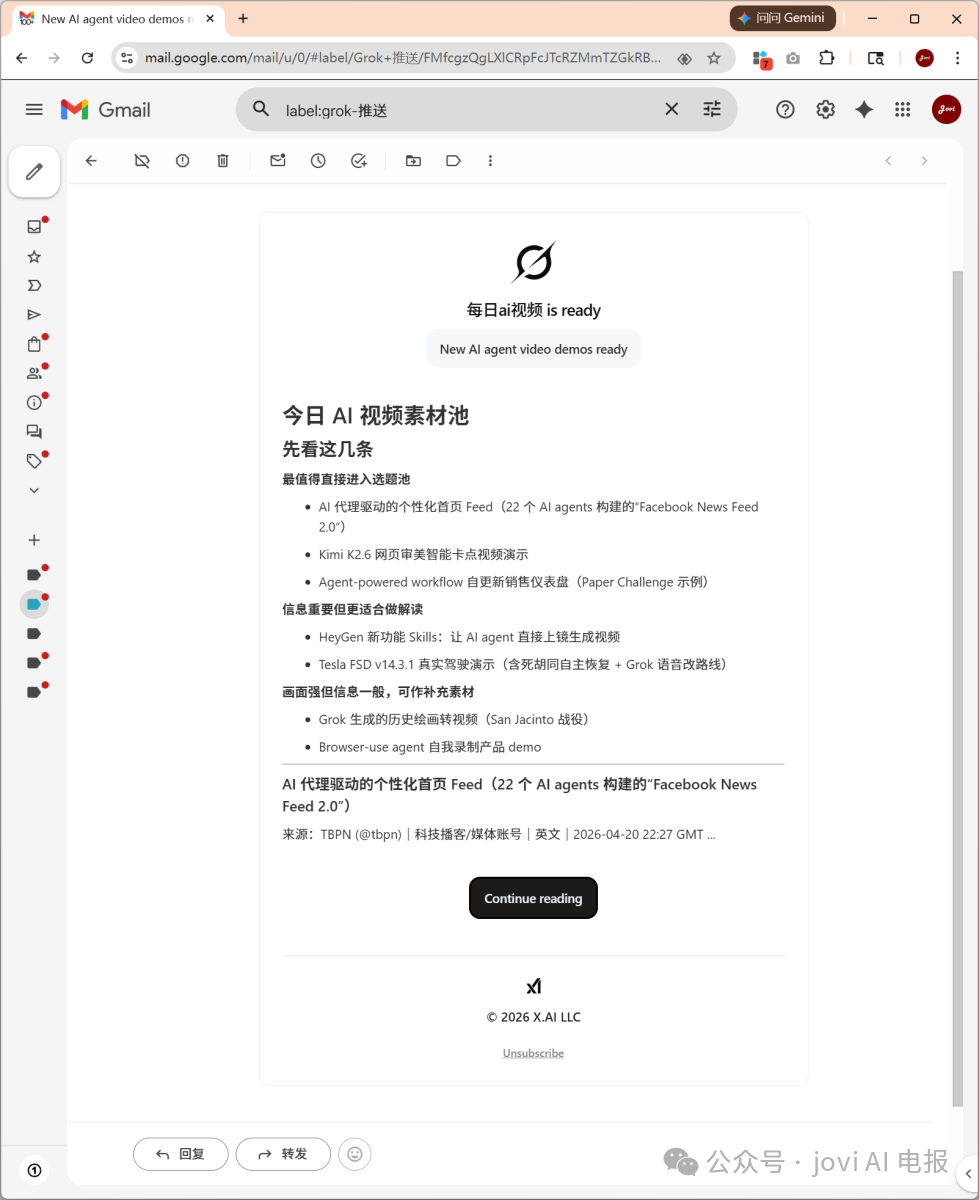Go back to the message list

pyautogui.click(x=91, y=161)
